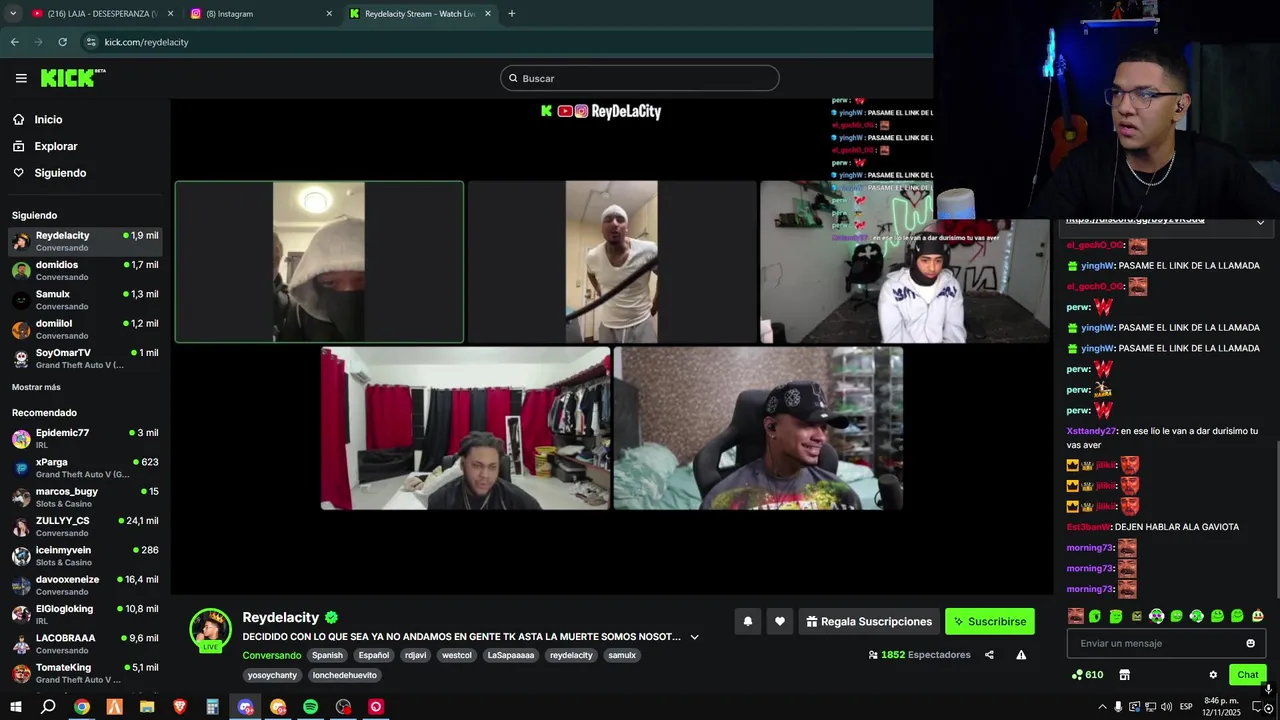This screenshot has height=720, width=1280.
Task: Click the Kick logo
Action: click(x=73, y=78)
